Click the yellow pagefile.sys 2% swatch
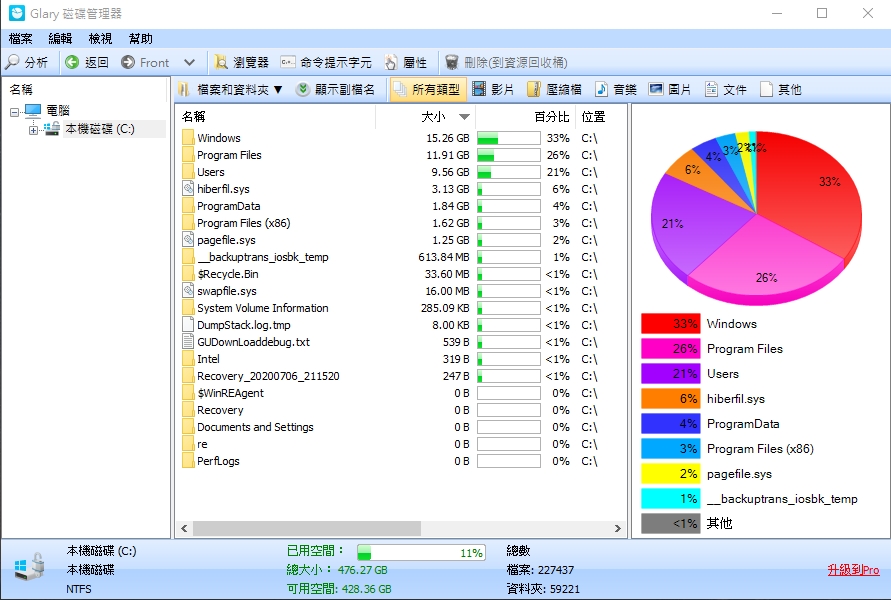This screenshot has height=600, width=891. [670, 473]
